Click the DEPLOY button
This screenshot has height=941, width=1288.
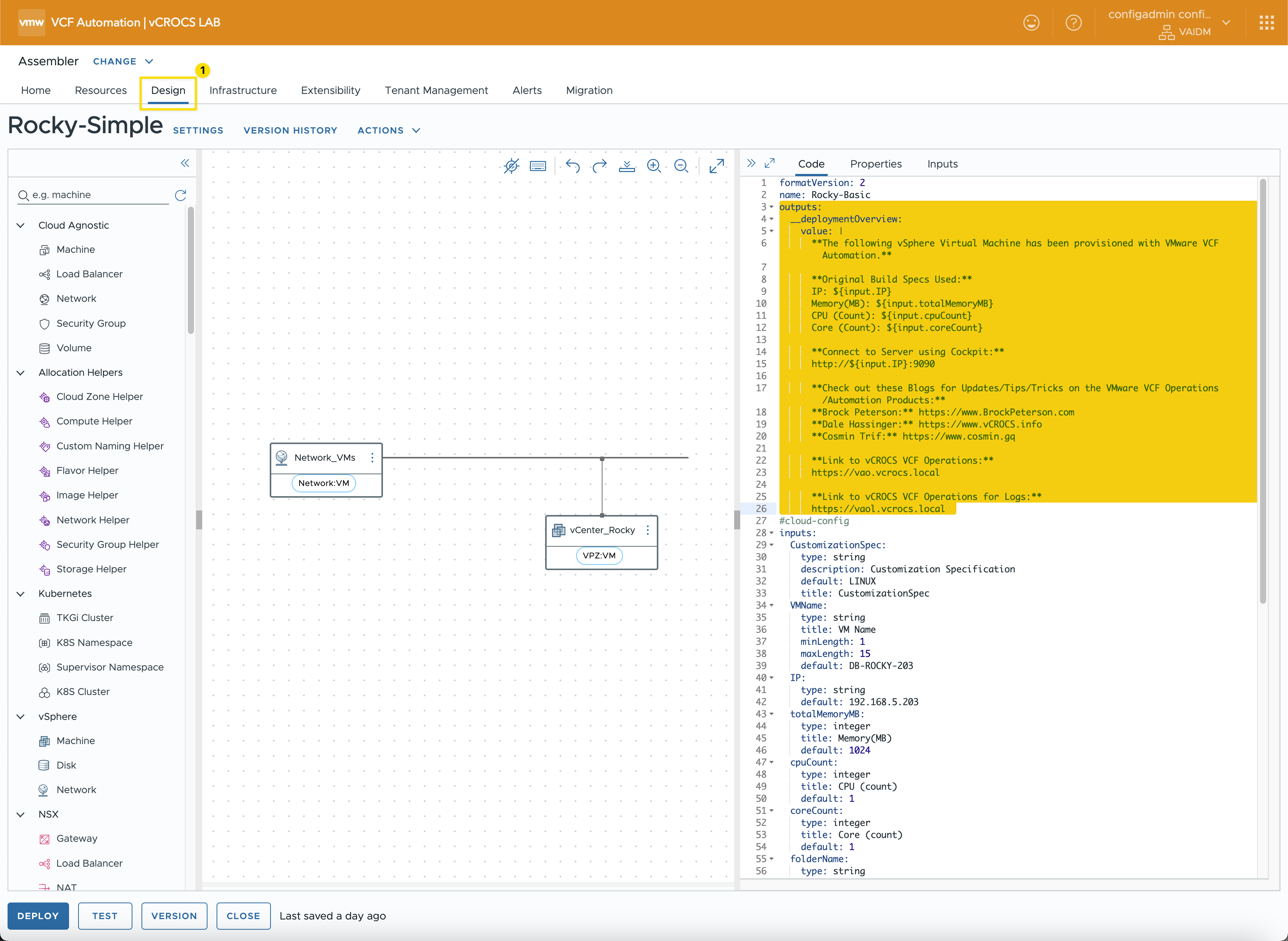[38, 916]
